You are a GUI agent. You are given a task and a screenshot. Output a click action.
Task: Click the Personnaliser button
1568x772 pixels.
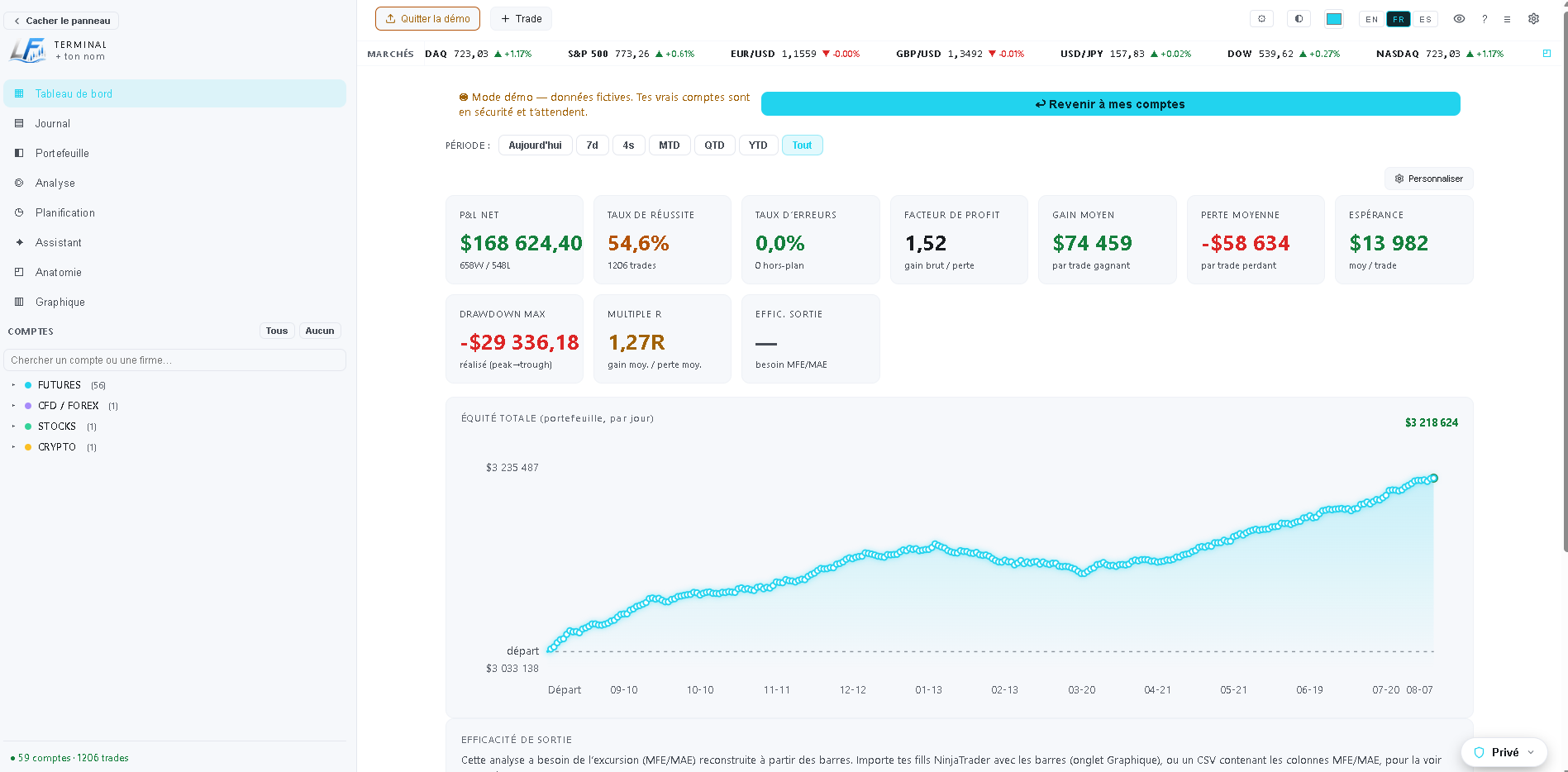click(1428, 179)
